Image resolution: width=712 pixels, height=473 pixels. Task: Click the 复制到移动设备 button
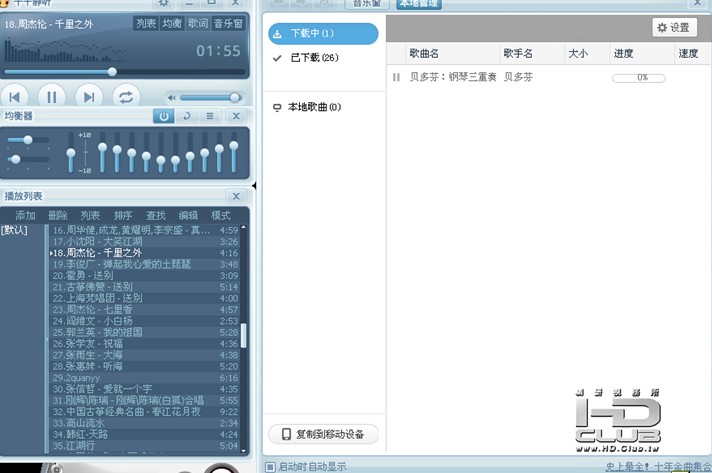pos(323,434)
